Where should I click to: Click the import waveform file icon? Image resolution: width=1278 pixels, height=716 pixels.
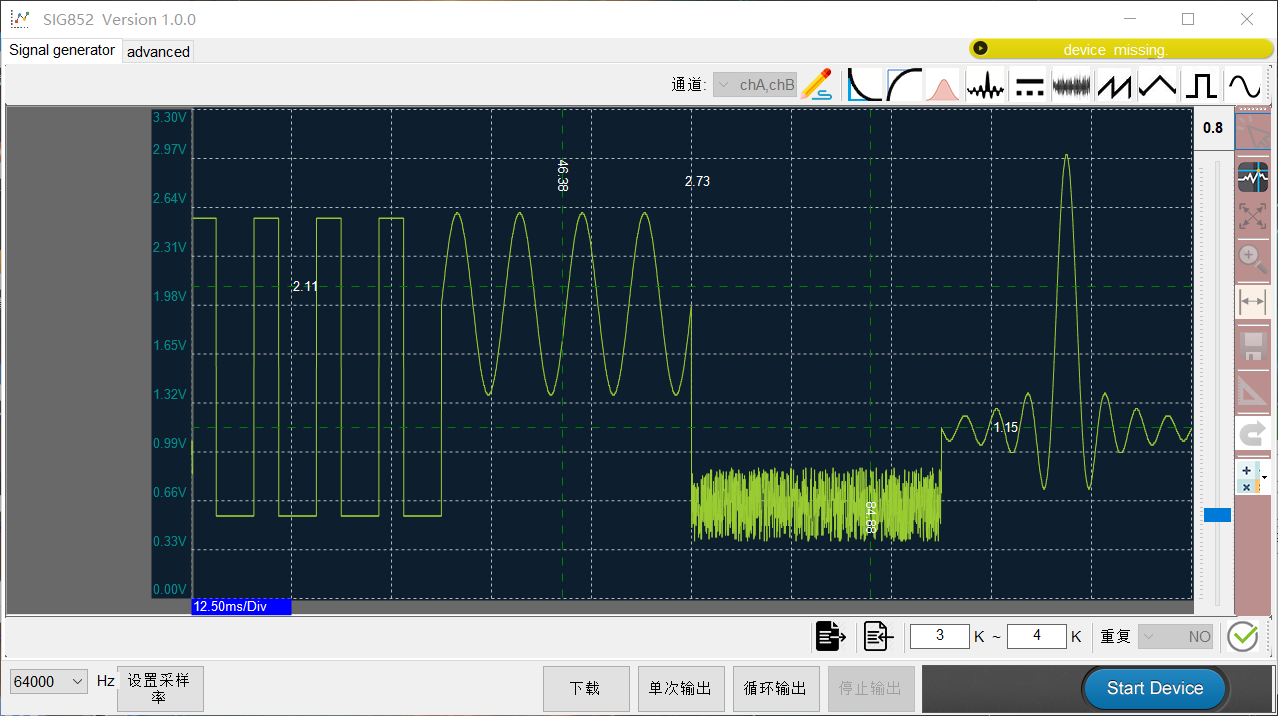click(x=878, y=636)
